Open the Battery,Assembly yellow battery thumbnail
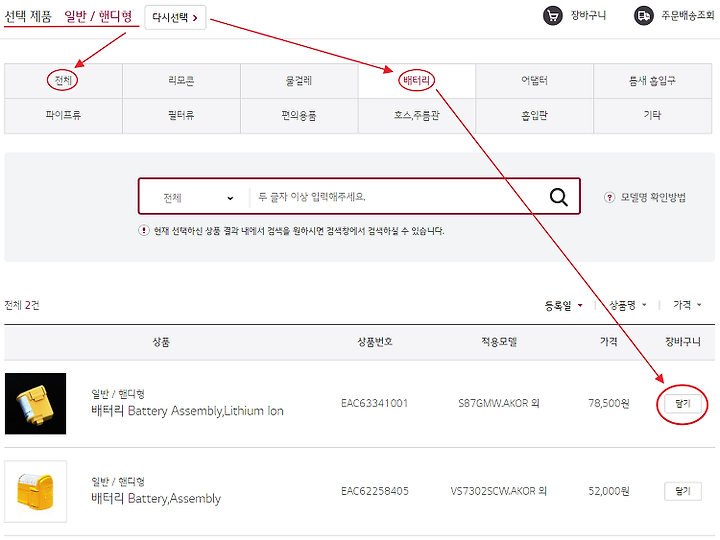 click(35, 491)
